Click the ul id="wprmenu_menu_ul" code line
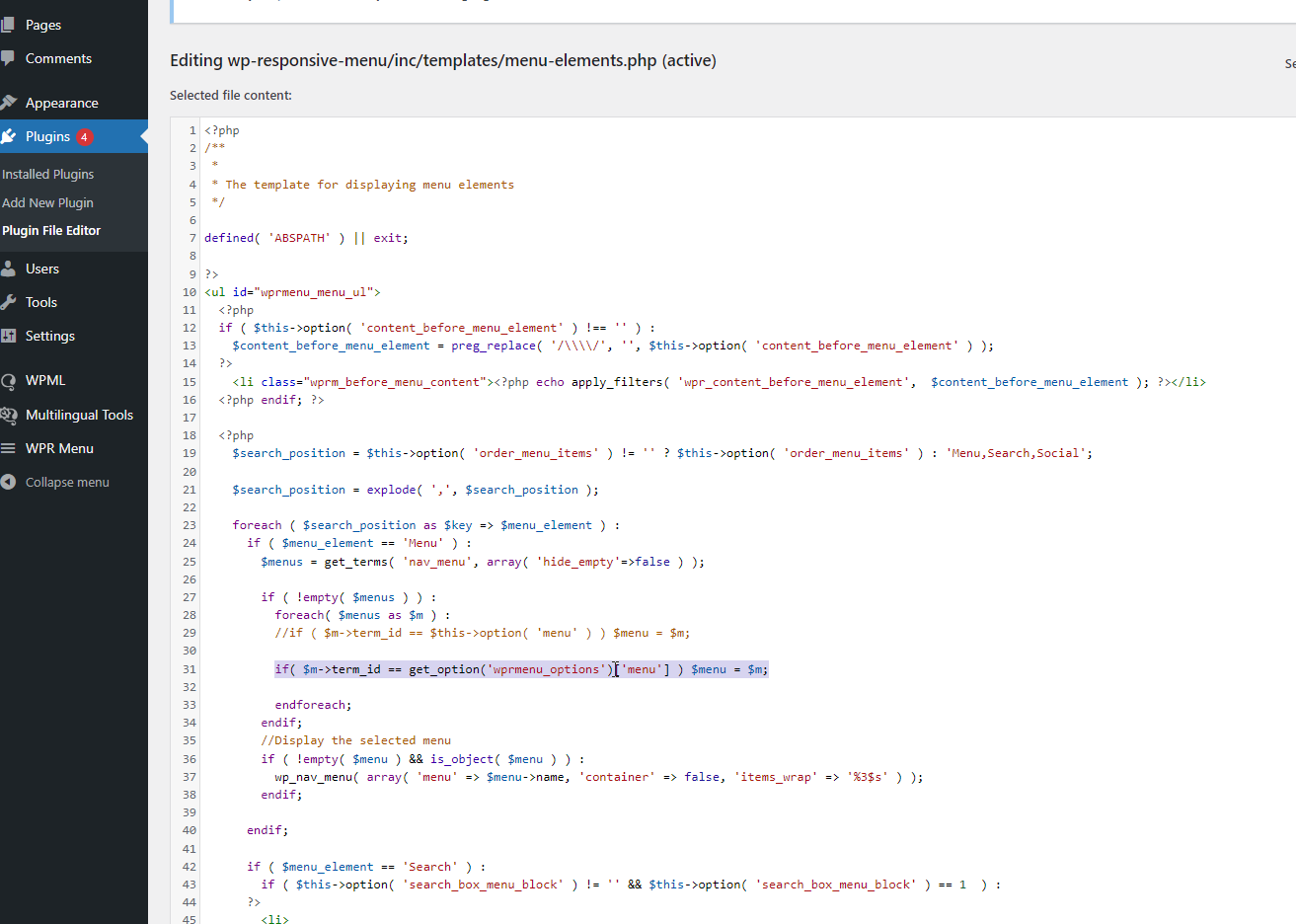 292,292
